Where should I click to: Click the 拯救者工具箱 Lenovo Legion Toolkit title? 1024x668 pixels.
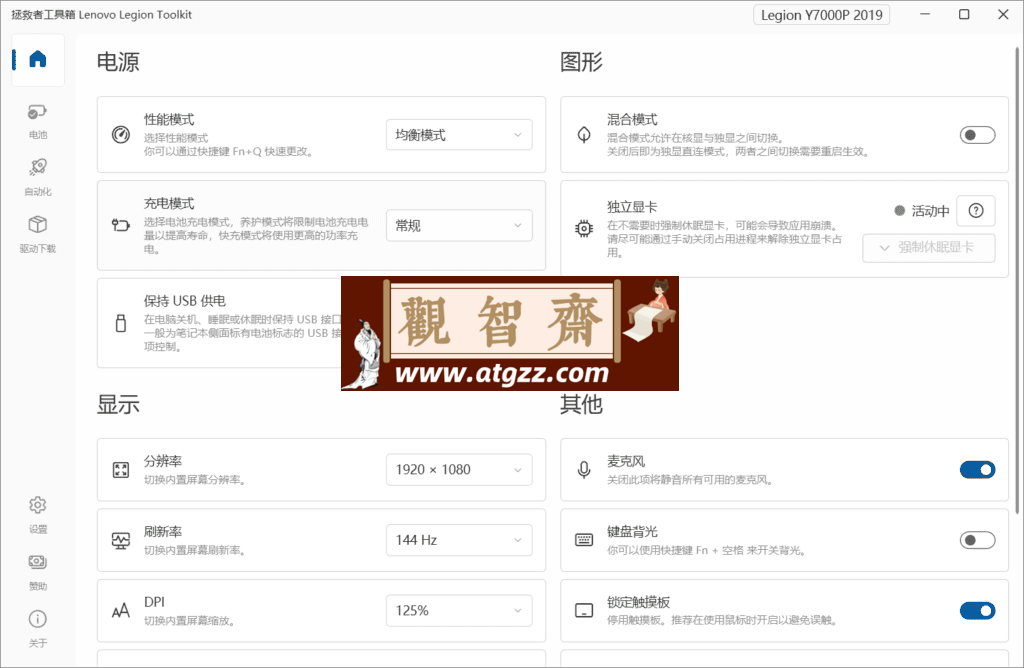point(102,14)
